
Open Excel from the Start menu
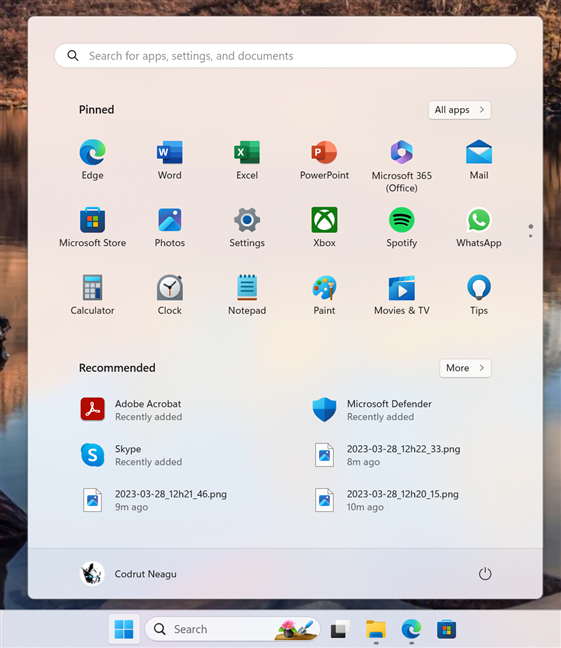247,160
